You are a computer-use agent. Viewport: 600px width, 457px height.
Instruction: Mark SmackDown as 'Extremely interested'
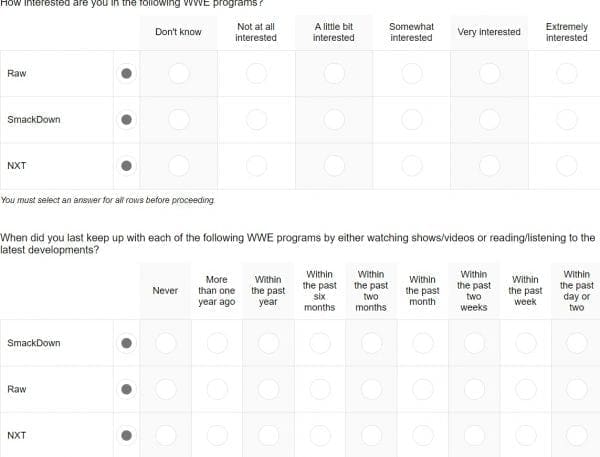(x=566, y=120)
